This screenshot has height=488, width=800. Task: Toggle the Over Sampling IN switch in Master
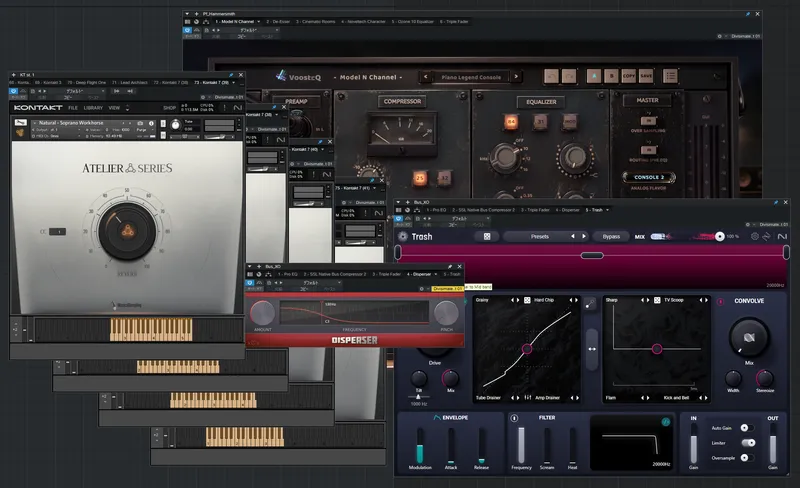coord(648,120)
